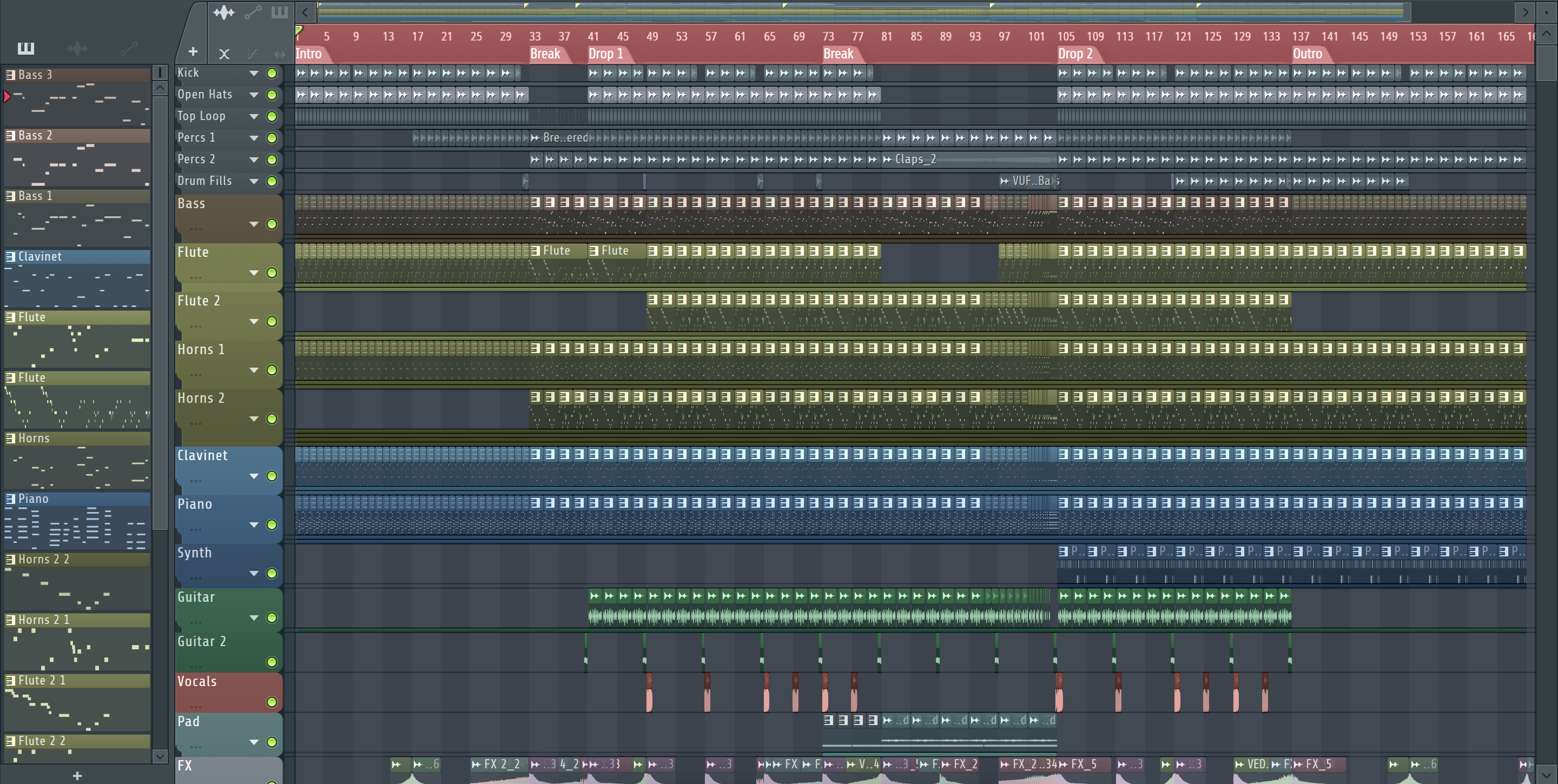Click the playlist vertical scrollbar thumb

click(1546, 62)
